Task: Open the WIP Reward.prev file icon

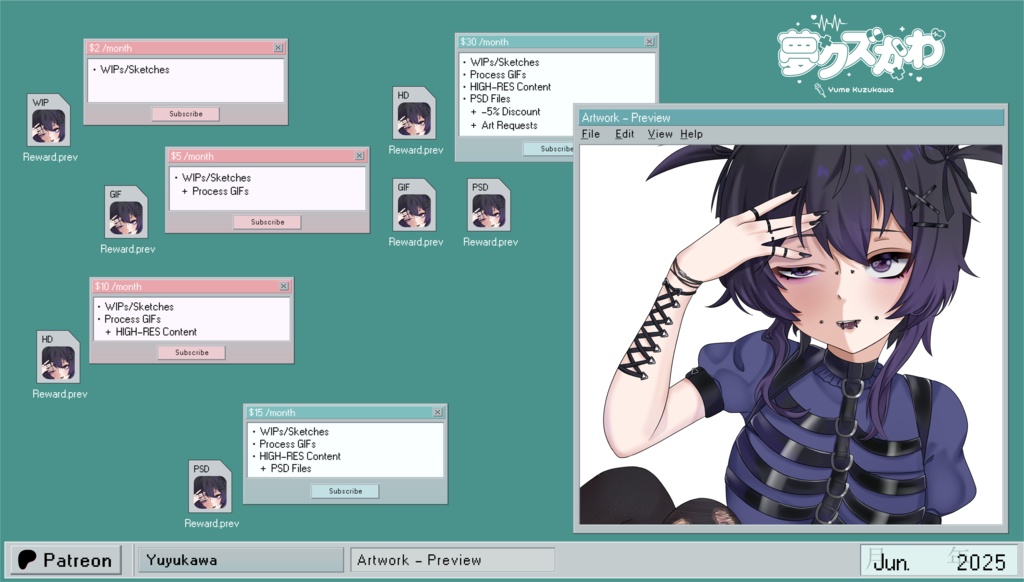Action: 48,120
